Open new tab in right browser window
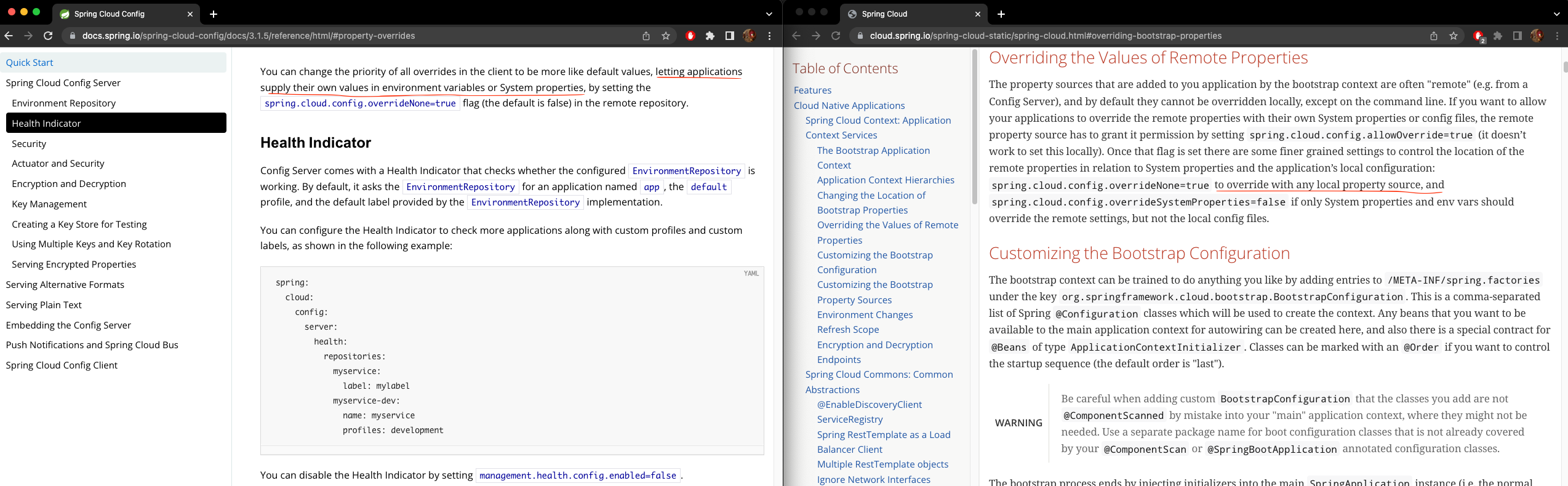 click(x=1001, y=14)
